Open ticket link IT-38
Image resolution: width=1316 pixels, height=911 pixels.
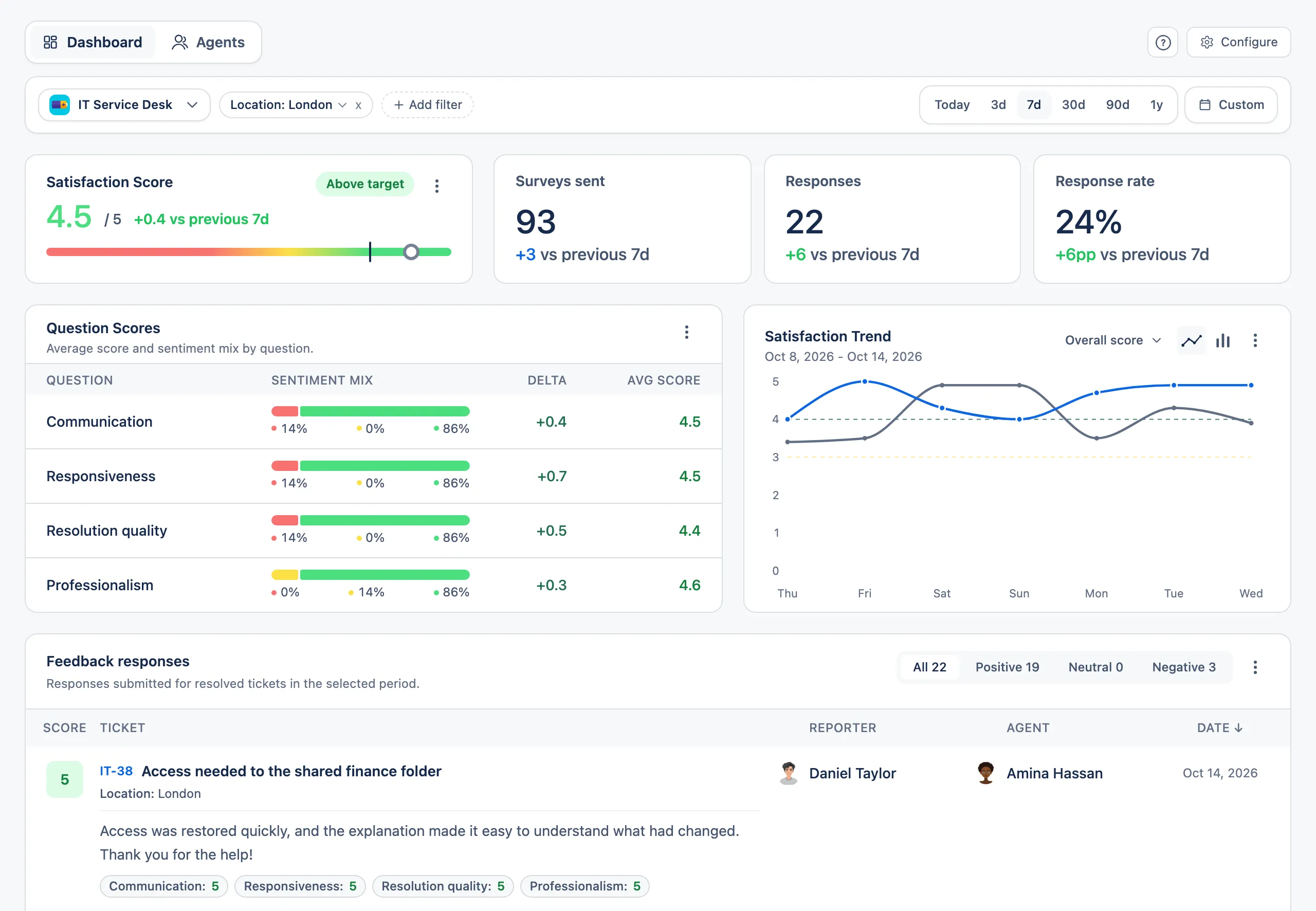point(116,771)
